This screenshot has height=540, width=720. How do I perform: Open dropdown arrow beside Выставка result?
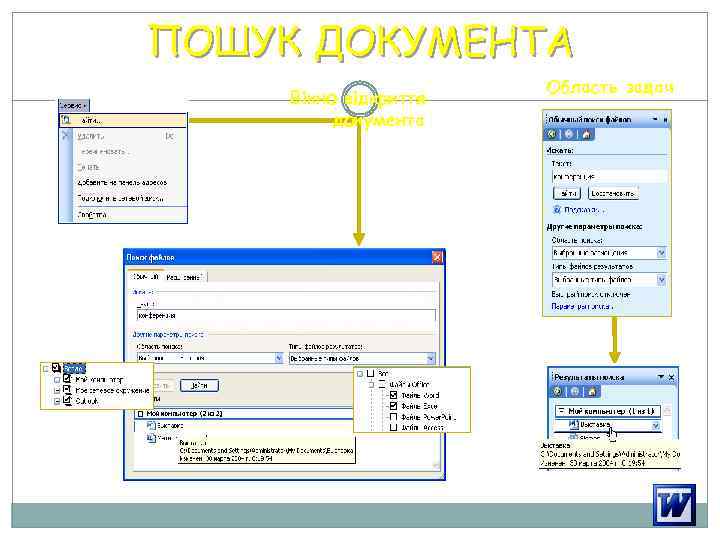(656, 426)
